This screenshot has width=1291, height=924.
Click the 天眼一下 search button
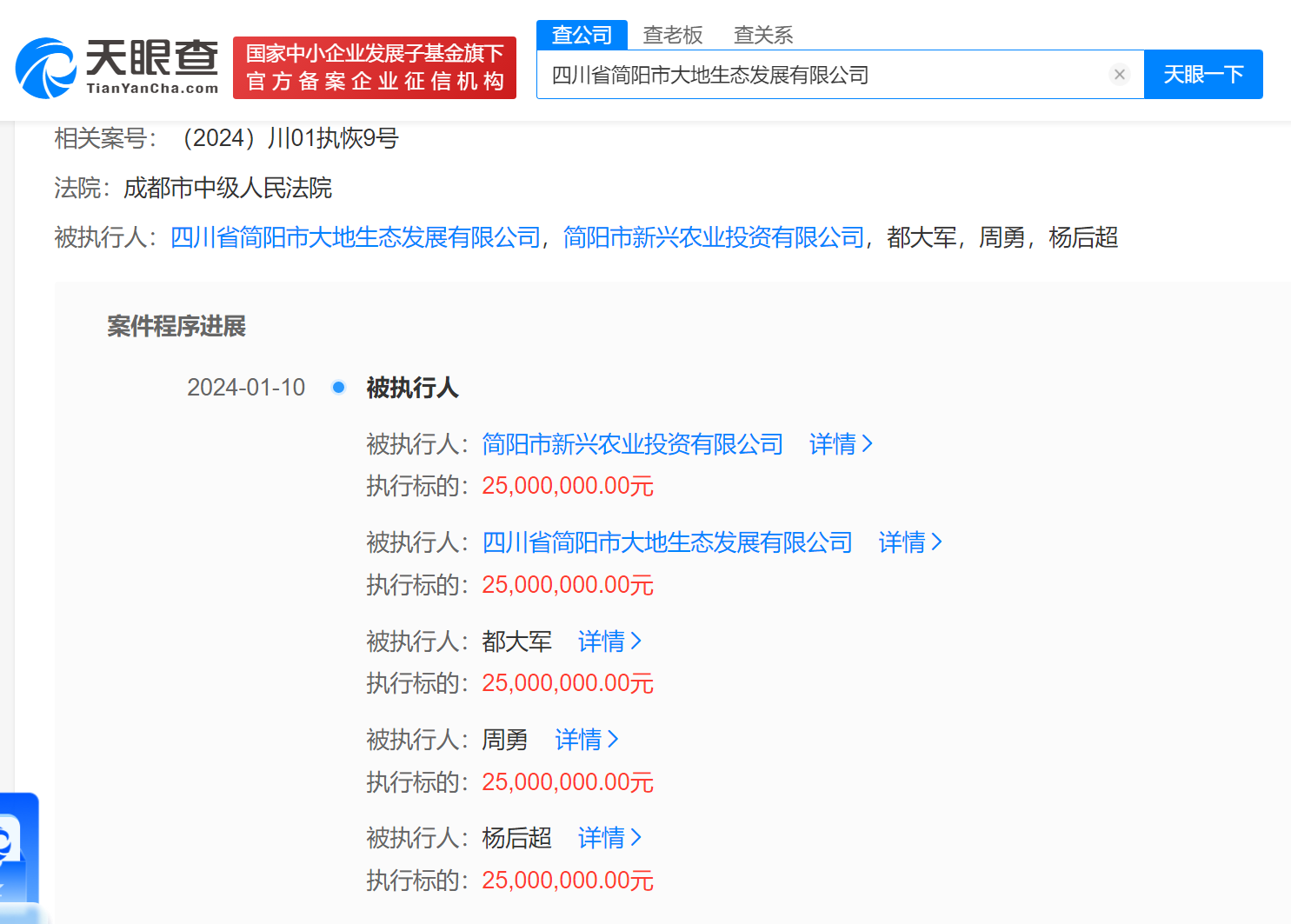coord(1202,75)
